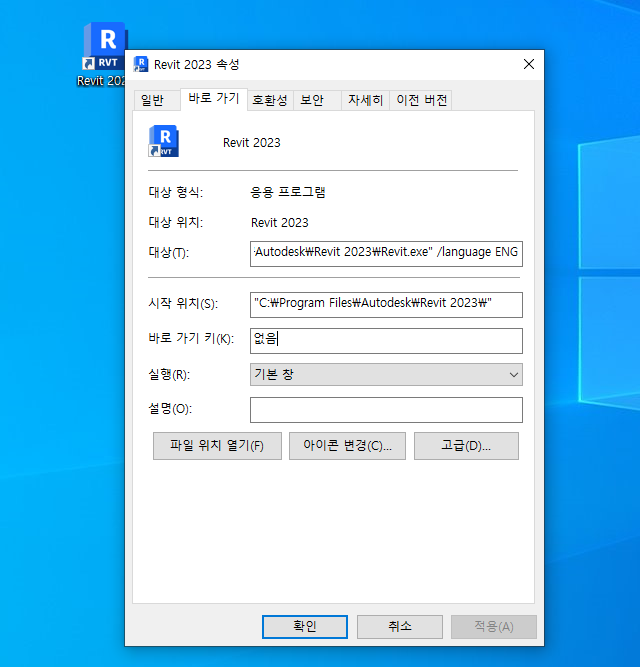Click the 대상 형식: label
640x667 pixels.
tap(176, 192)
